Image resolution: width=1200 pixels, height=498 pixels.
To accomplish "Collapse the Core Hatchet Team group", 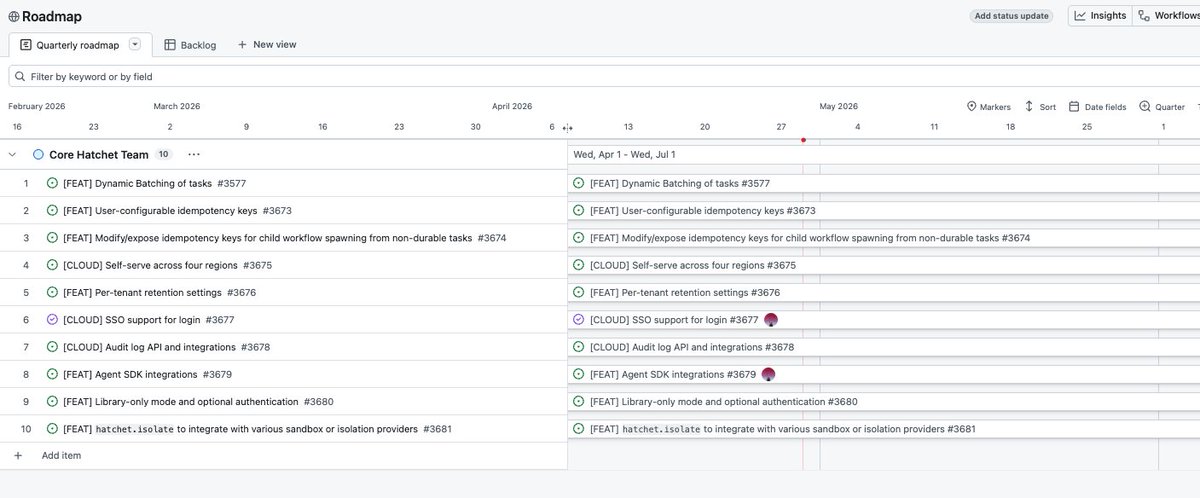I will 13,155.
